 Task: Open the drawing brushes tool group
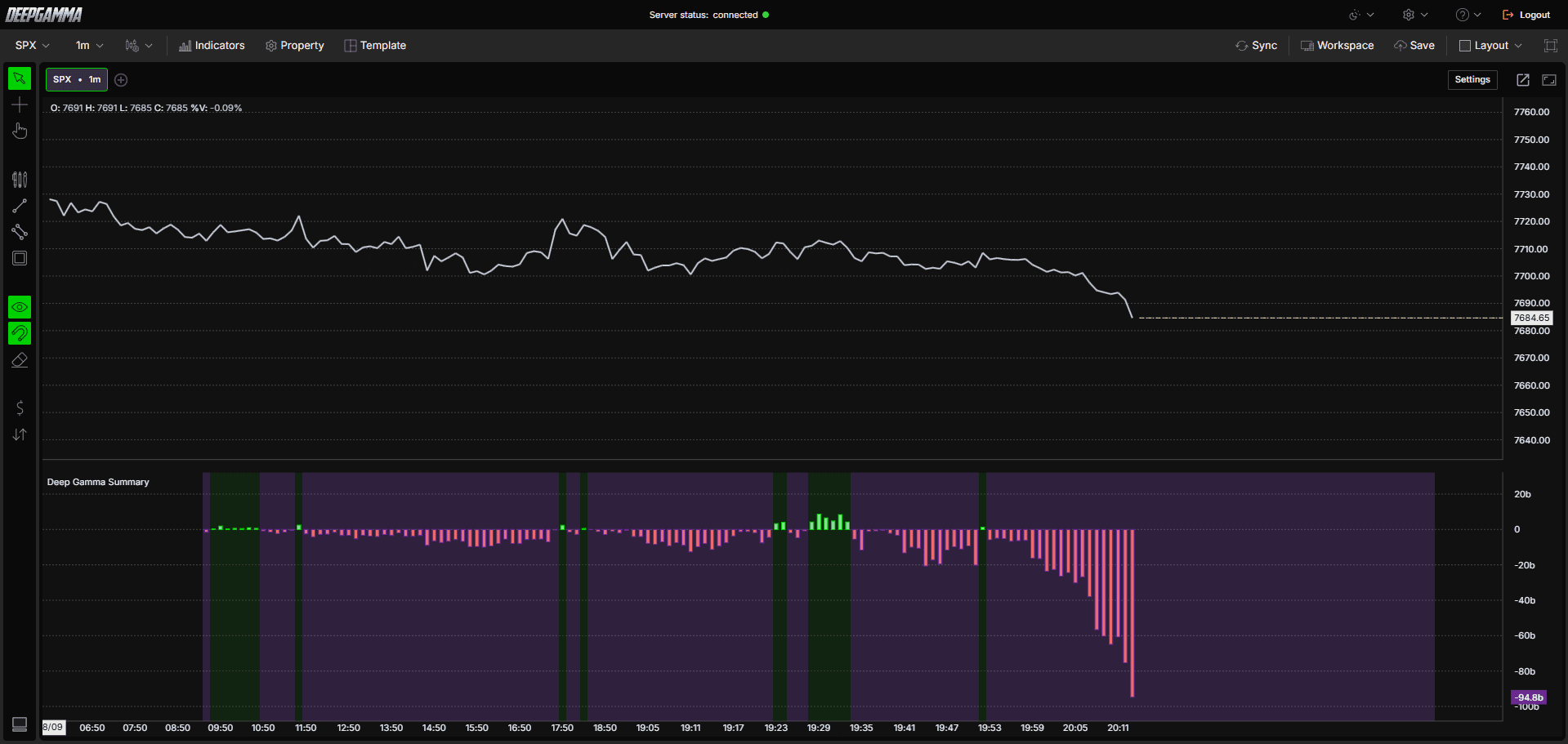pos(20,180)
